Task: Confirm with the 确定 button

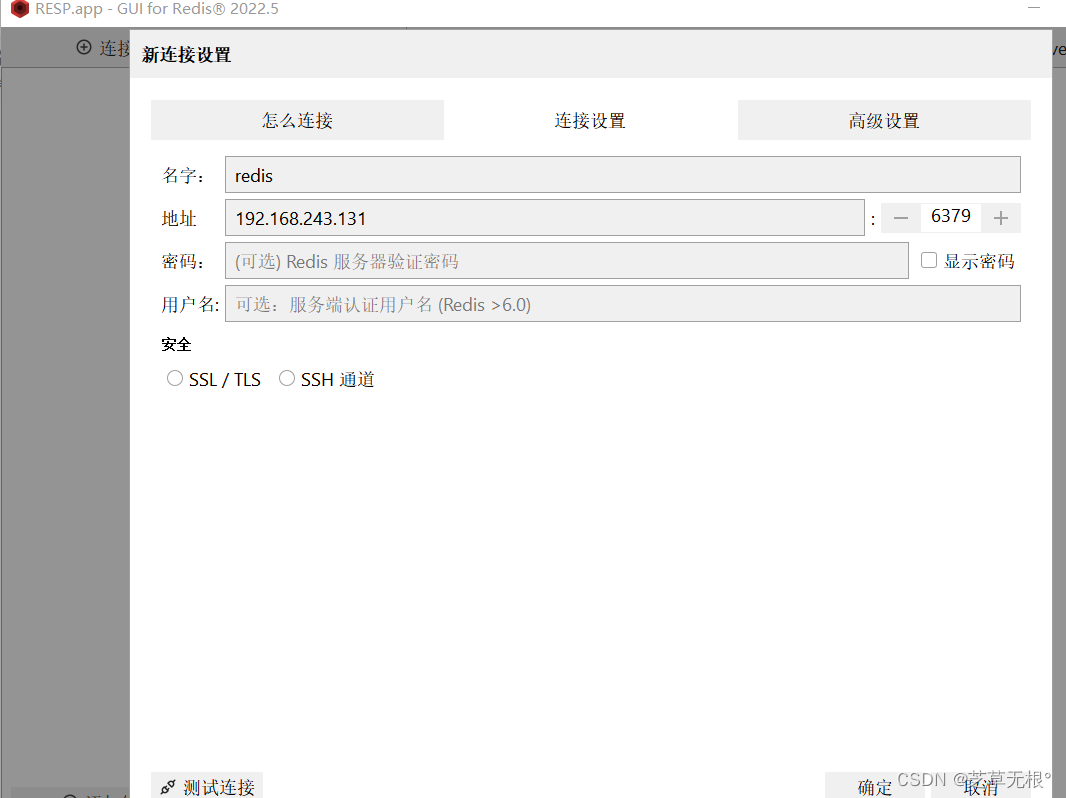Action: tap(874, 786)
